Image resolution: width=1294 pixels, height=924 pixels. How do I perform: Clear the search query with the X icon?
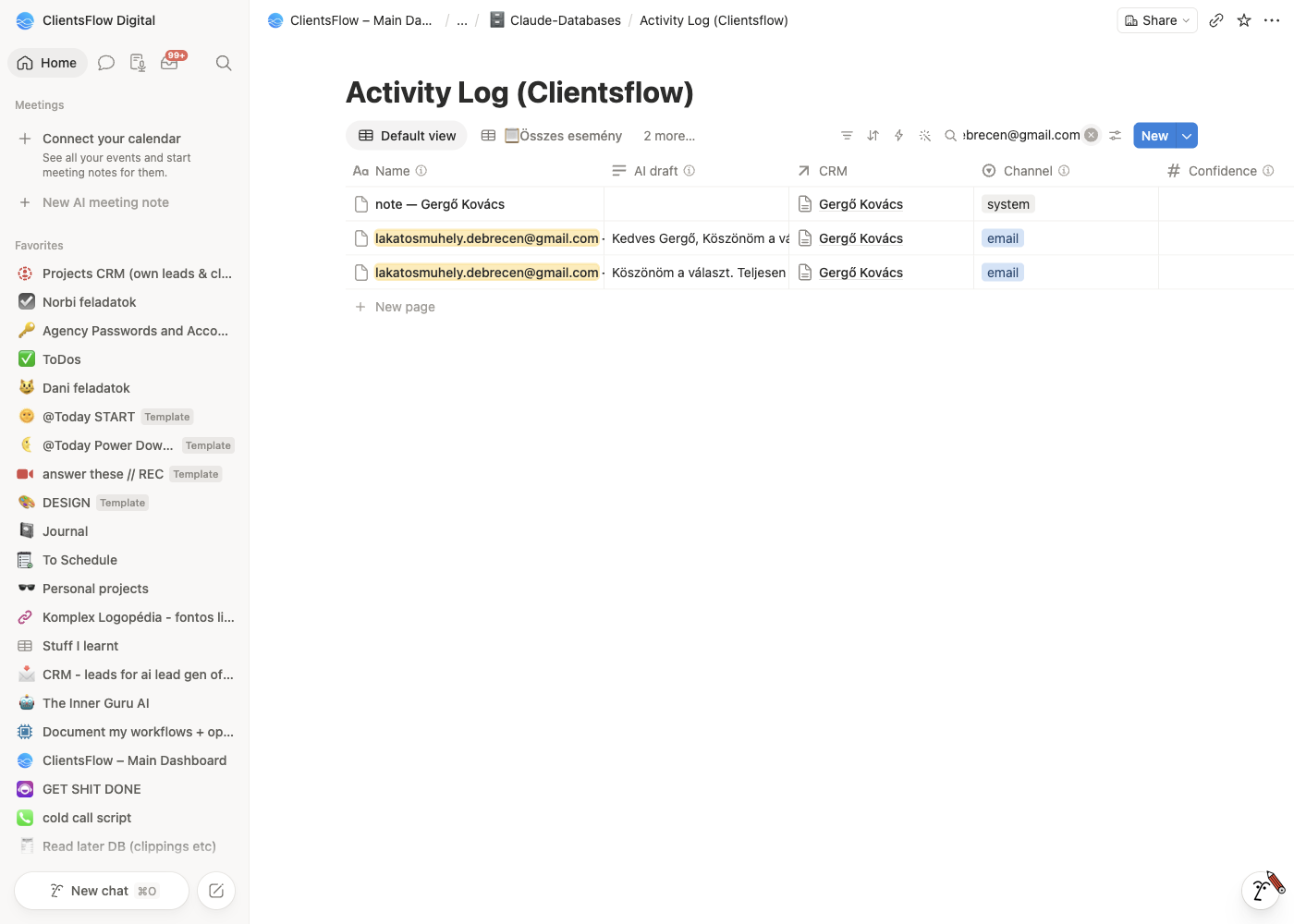coord(1092,135)
